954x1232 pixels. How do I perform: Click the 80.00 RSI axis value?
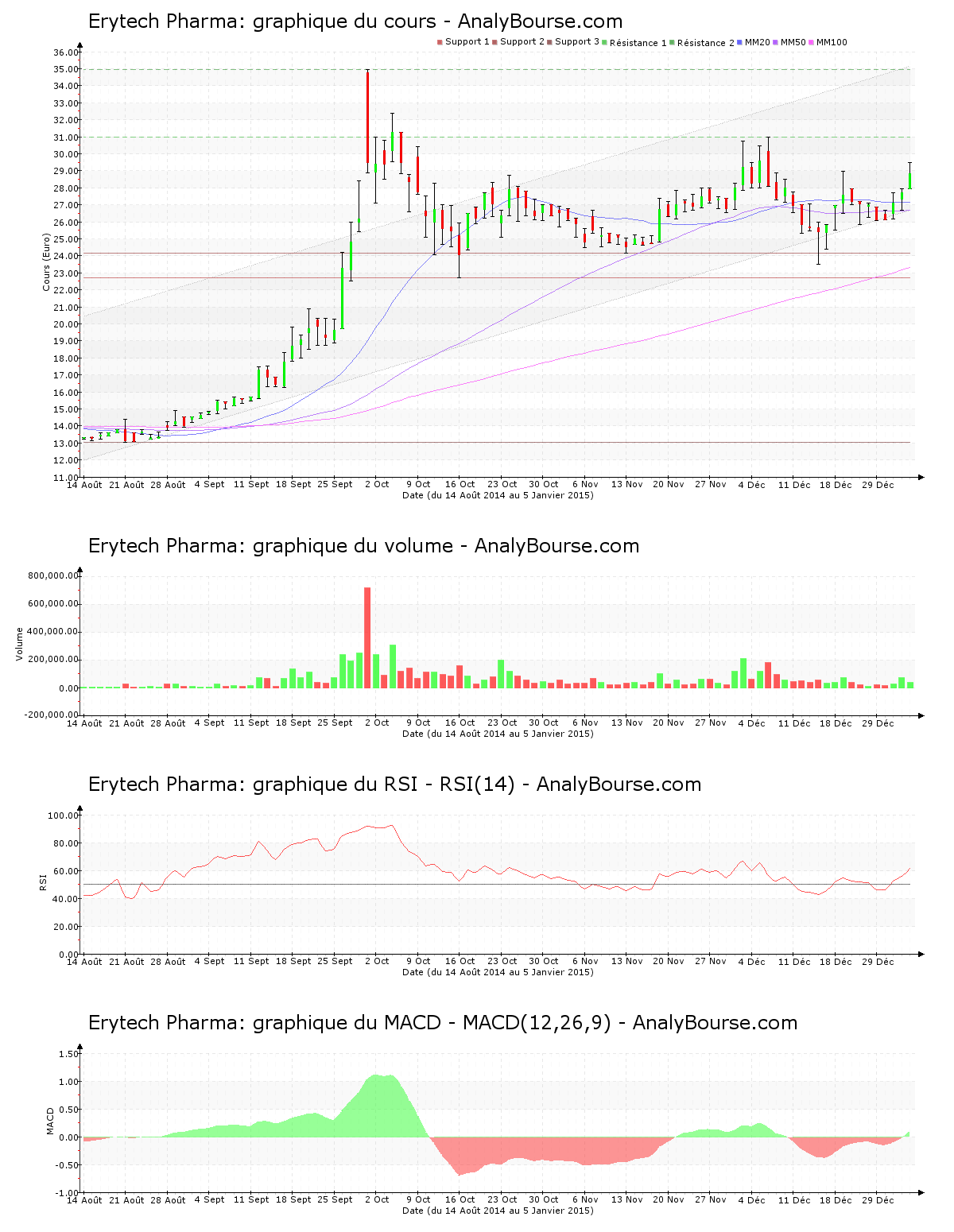coord(66,843)
